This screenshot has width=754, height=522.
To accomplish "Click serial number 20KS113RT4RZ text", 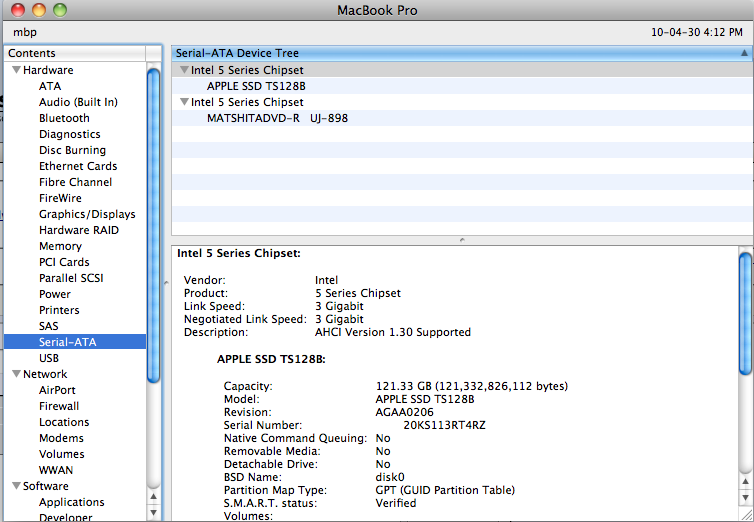I will (x=444, y=425).
